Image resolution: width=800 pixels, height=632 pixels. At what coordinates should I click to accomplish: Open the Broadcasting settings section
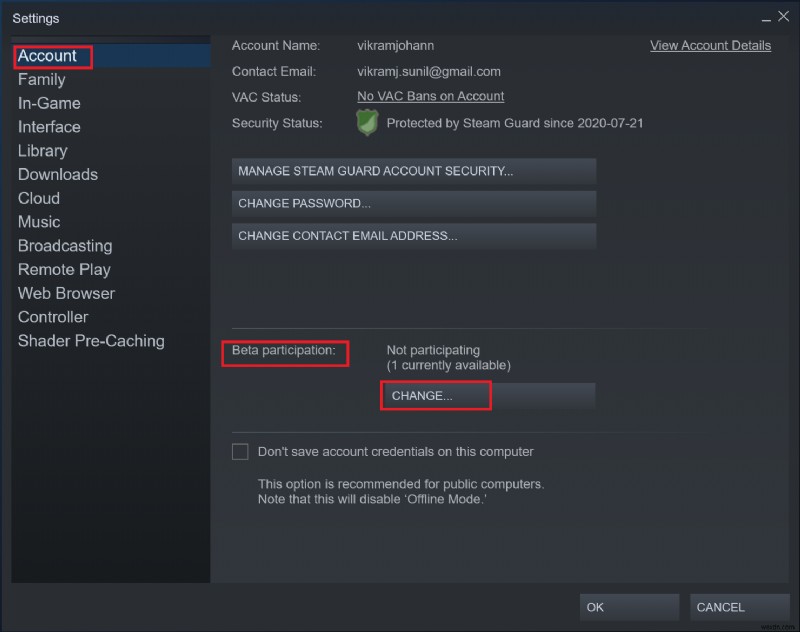click(64, 245)
